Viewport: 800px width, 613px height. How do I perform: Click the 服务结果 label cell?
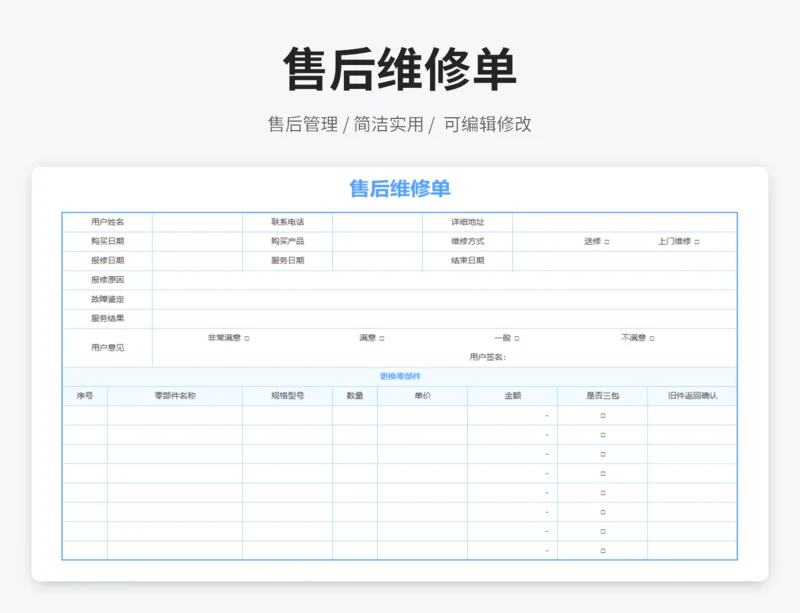107,318
